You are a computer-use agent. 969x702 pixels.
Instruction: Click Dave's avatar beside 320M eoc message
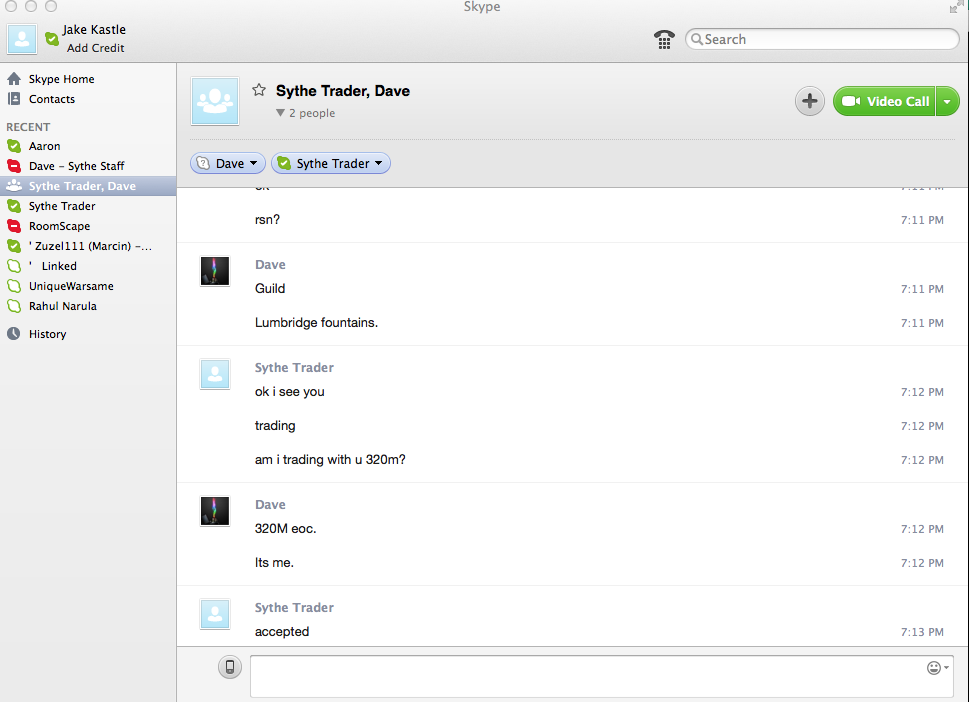[215, 511]
